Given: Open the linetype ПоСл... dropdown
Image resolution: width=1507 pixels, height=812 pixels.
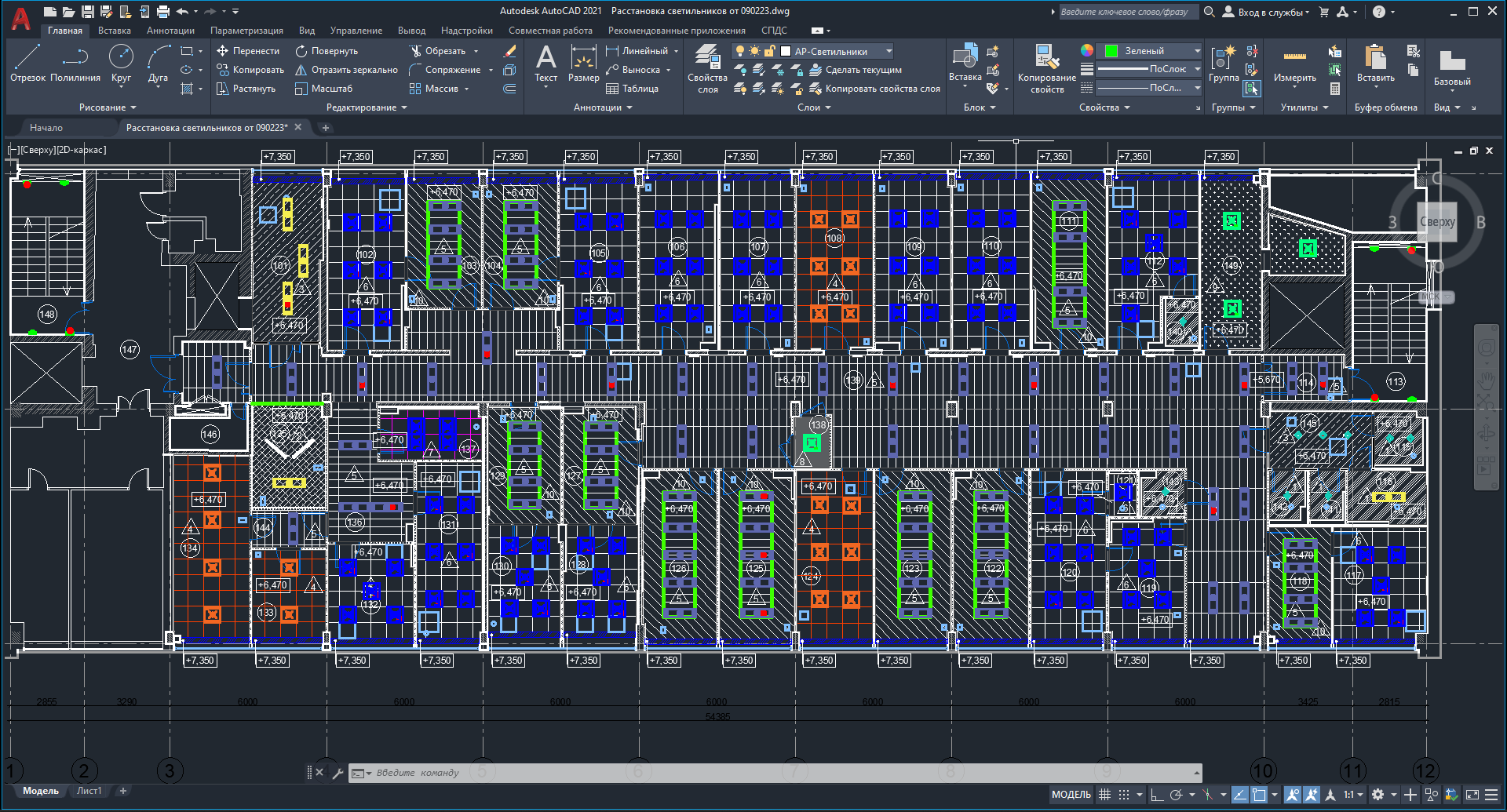Looking at the screenshot, I should pyautogui.click(x=1198, y=88).
